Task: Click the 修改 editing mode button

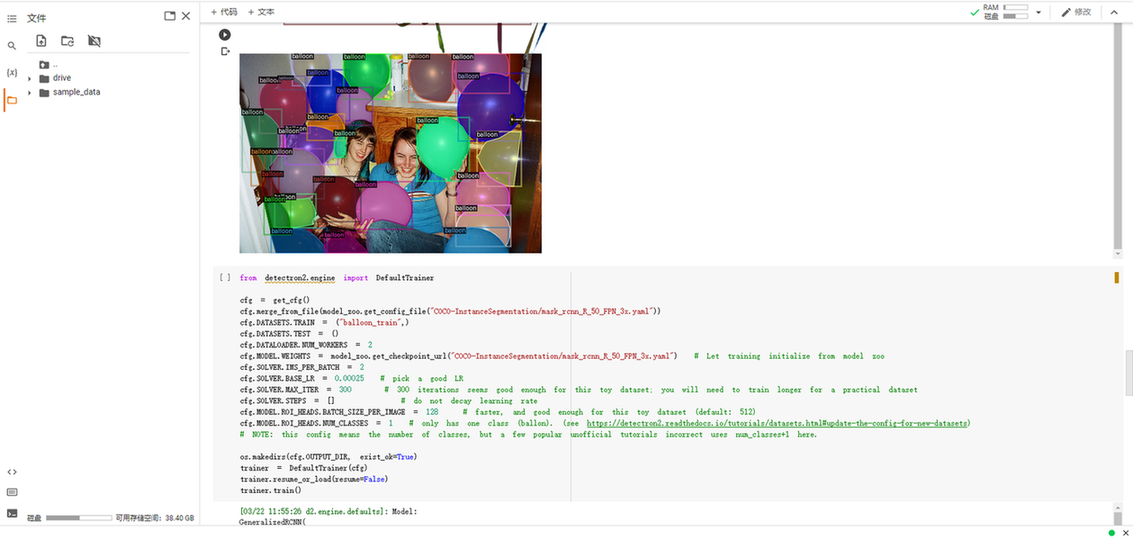Action: pyautogui.click(x=1077, y=12)
